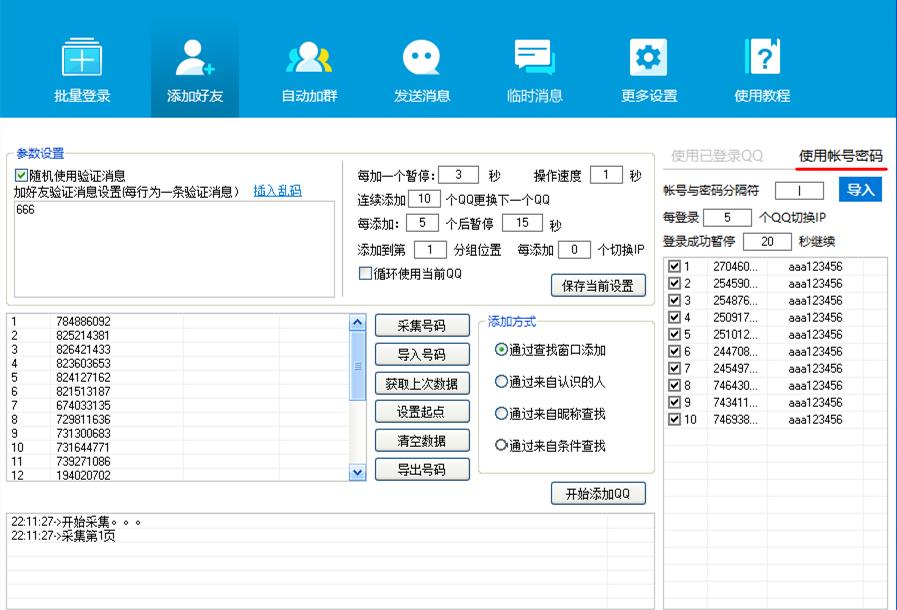Click the number list scroll down arrow
The height and width of the screenshot is (610, 897).
358,472
